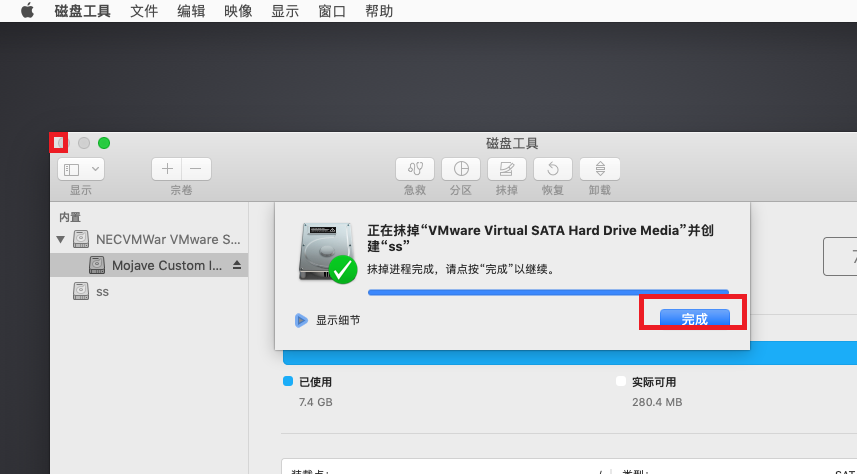Viewport: 857px width, 474px height.
Task: Add a volume with the plus button
Action: tap(167, 169)
